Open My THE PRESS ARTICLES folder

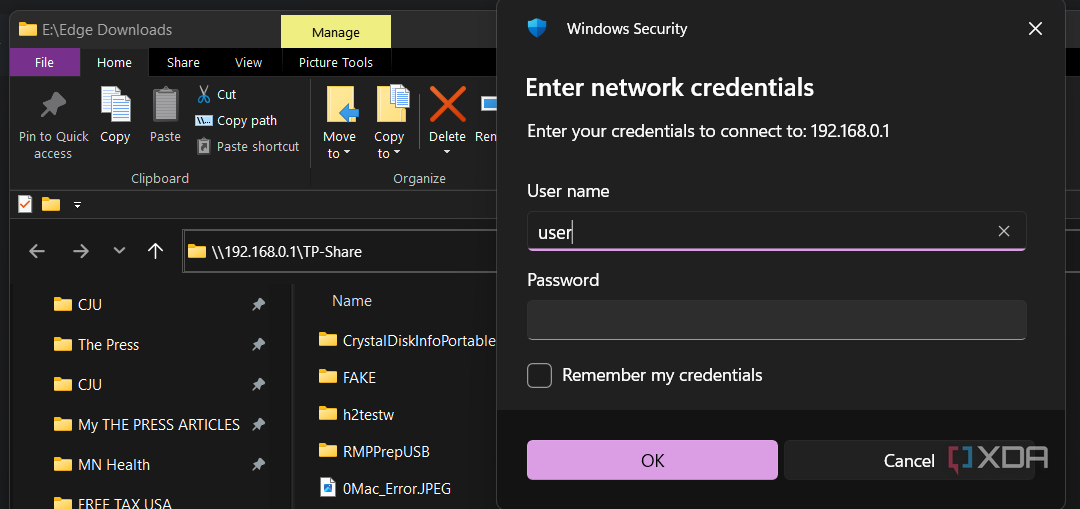[x=159, y=425]
